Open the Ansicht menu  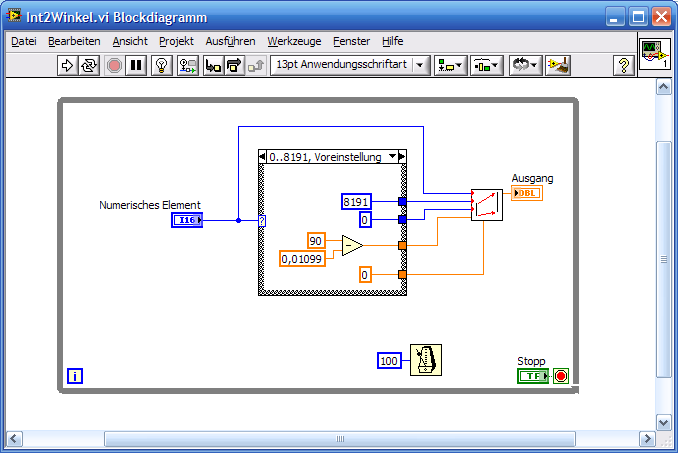tap(130, 41)
